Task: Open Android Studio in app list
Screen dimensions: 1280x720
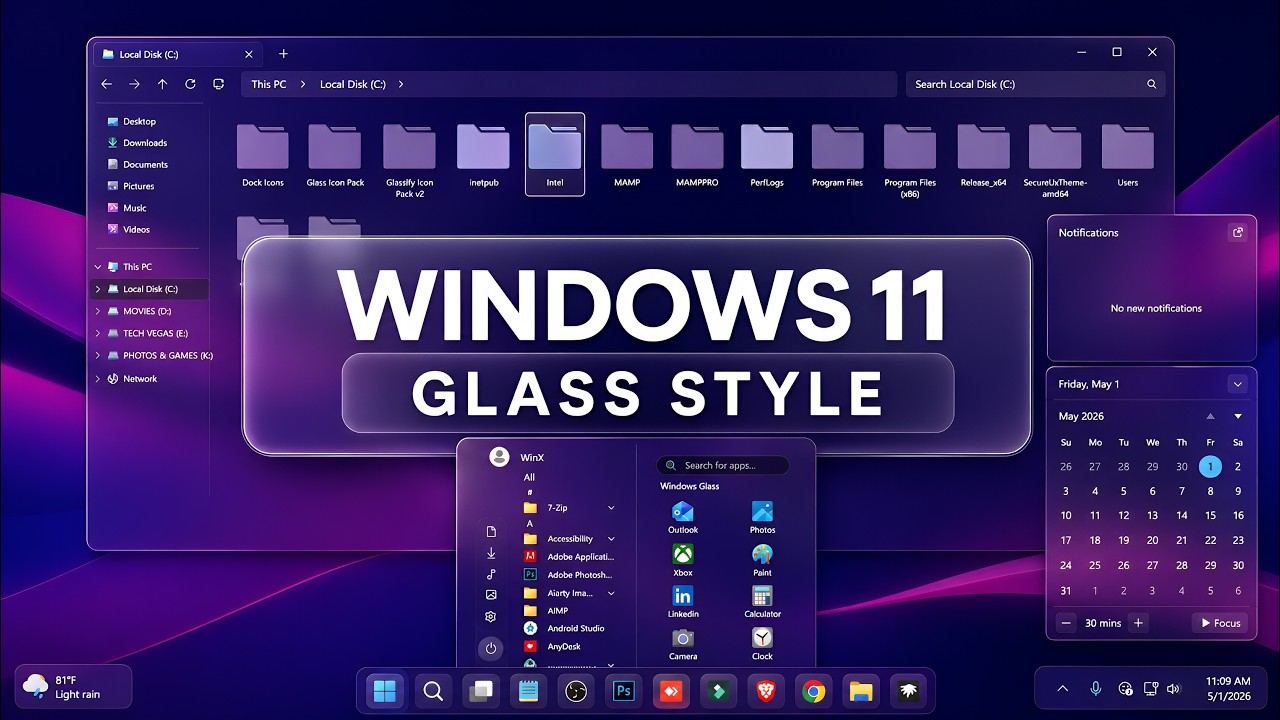Action: pyautogui.click(x=564, y=628)
